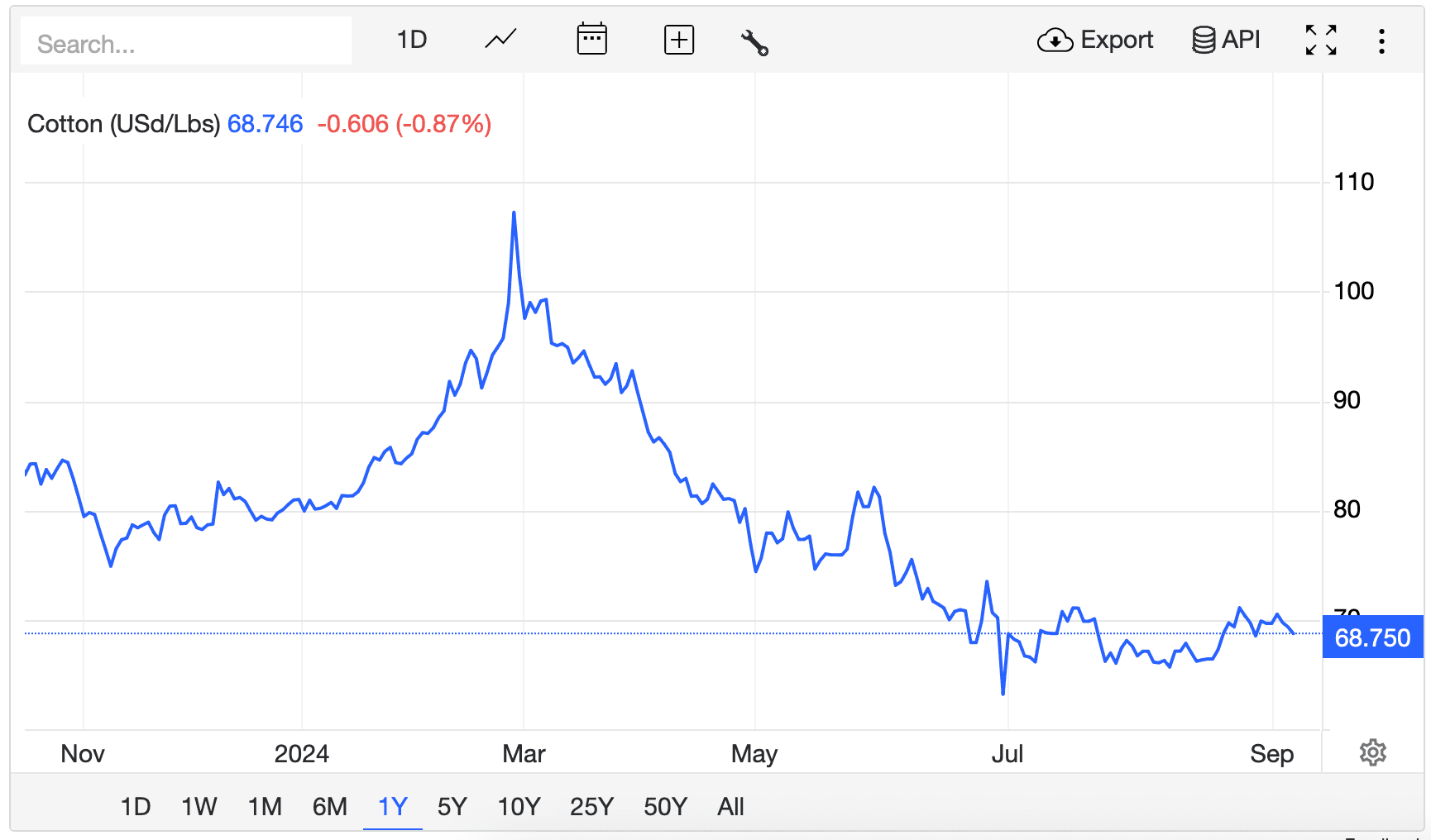1431x840 pixels.
Task: Show the 25Y historical range
Action: [591, 806]
